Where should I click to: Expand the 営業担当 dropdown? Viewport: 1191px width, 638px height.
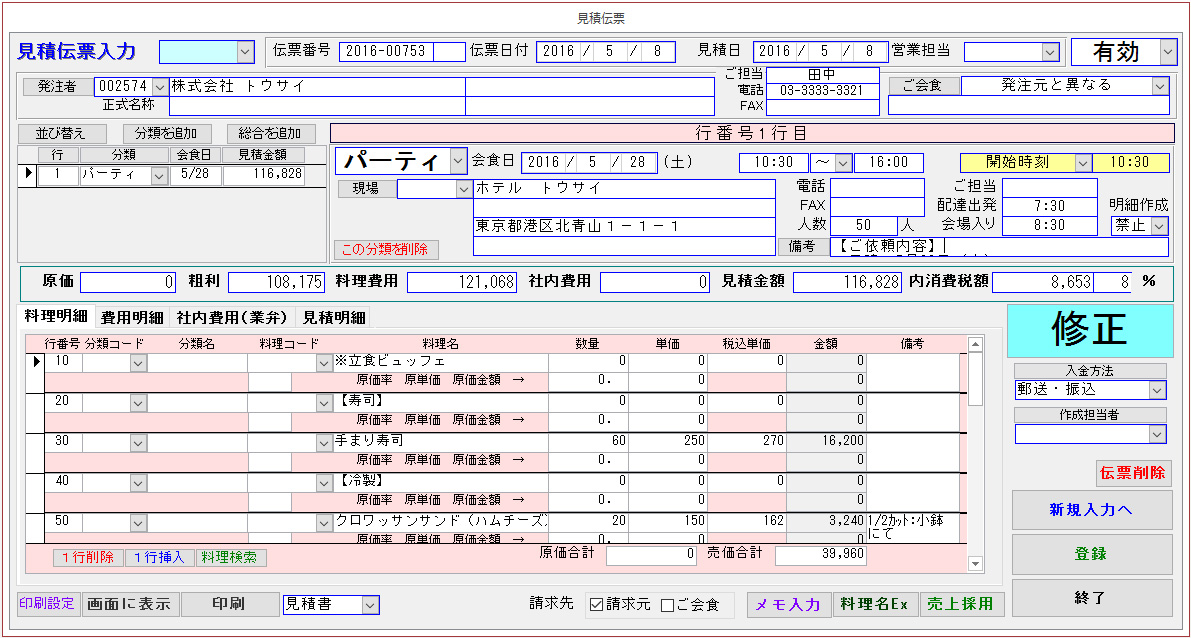pyautogui.click(x=1050, y=52)
